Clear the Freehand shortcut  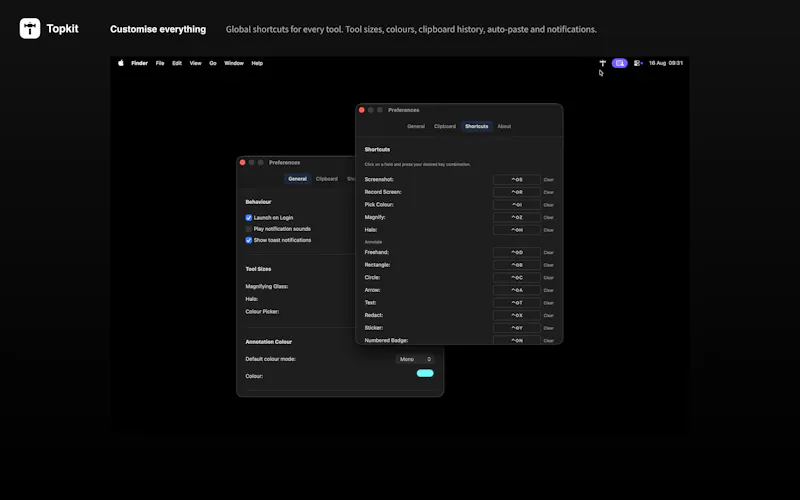548,253
